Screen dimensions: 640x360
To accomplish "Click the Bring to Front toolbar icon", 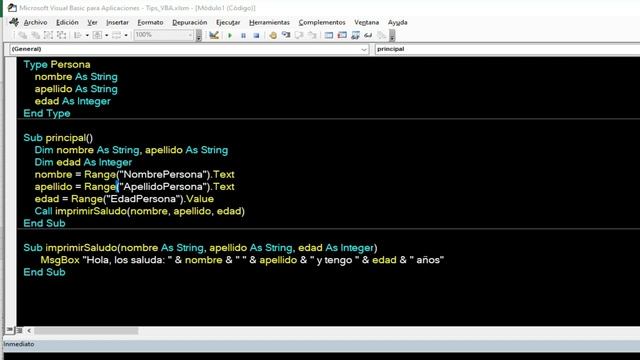I will [x=23, y=36].
